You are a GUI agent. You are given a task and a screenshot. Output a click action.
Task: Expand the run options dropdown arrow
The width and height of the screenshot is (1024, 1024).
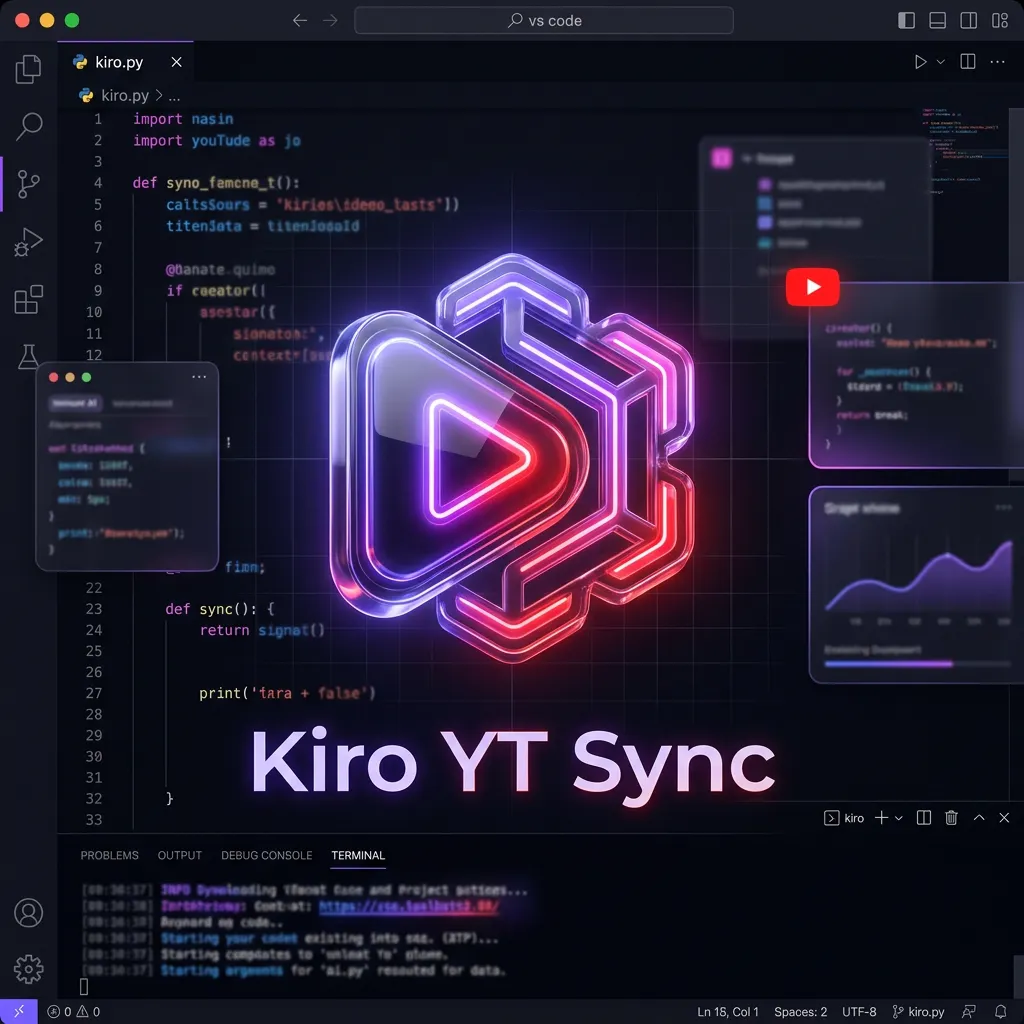(940, 62)
